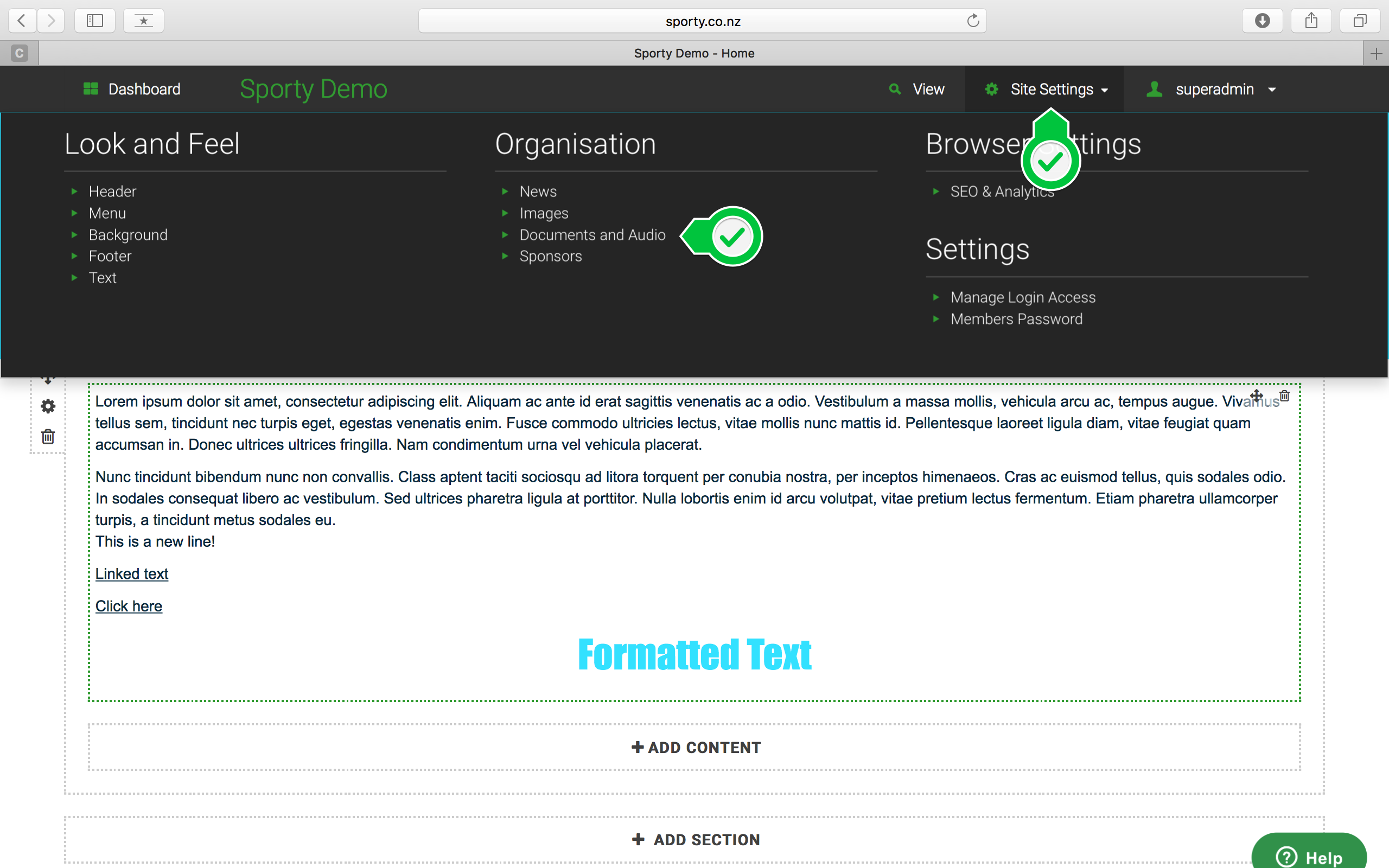Image resolution: width=1389 pixels, height=868 pixels.
Task: Select Menu under Look and Feel
Action: tap(107, 213)
